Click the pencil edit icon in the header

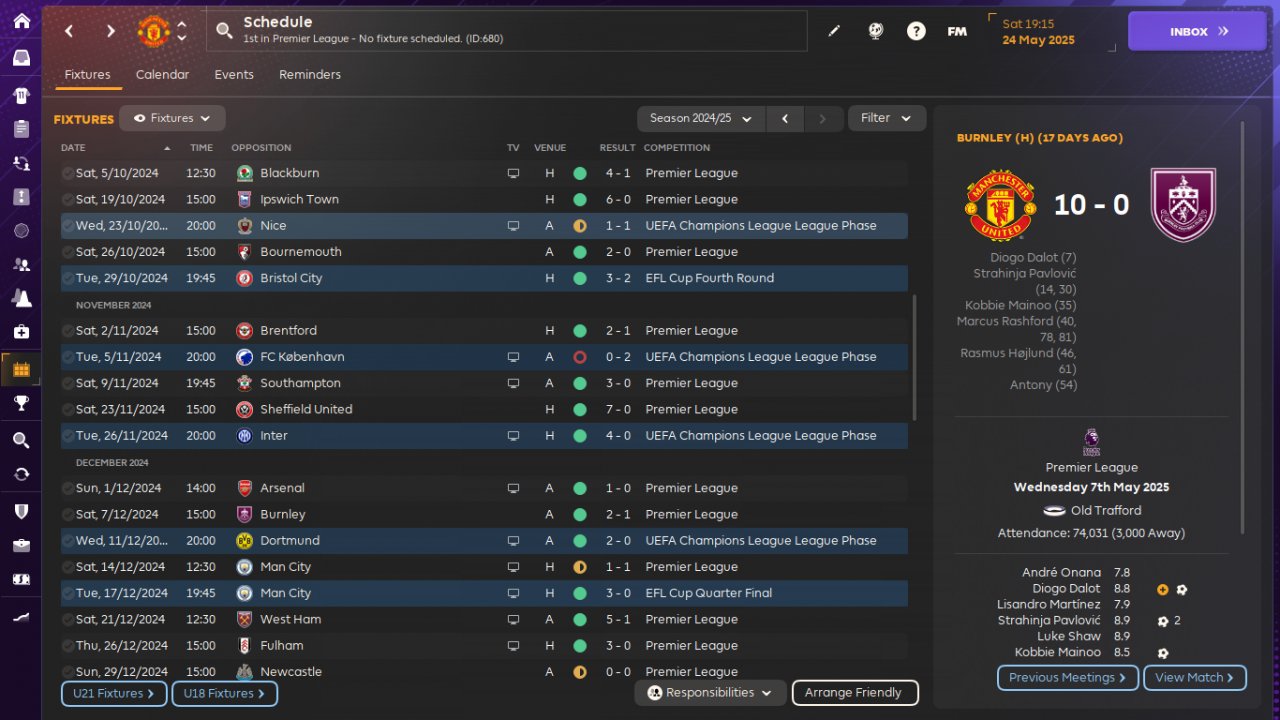point(834,31)
